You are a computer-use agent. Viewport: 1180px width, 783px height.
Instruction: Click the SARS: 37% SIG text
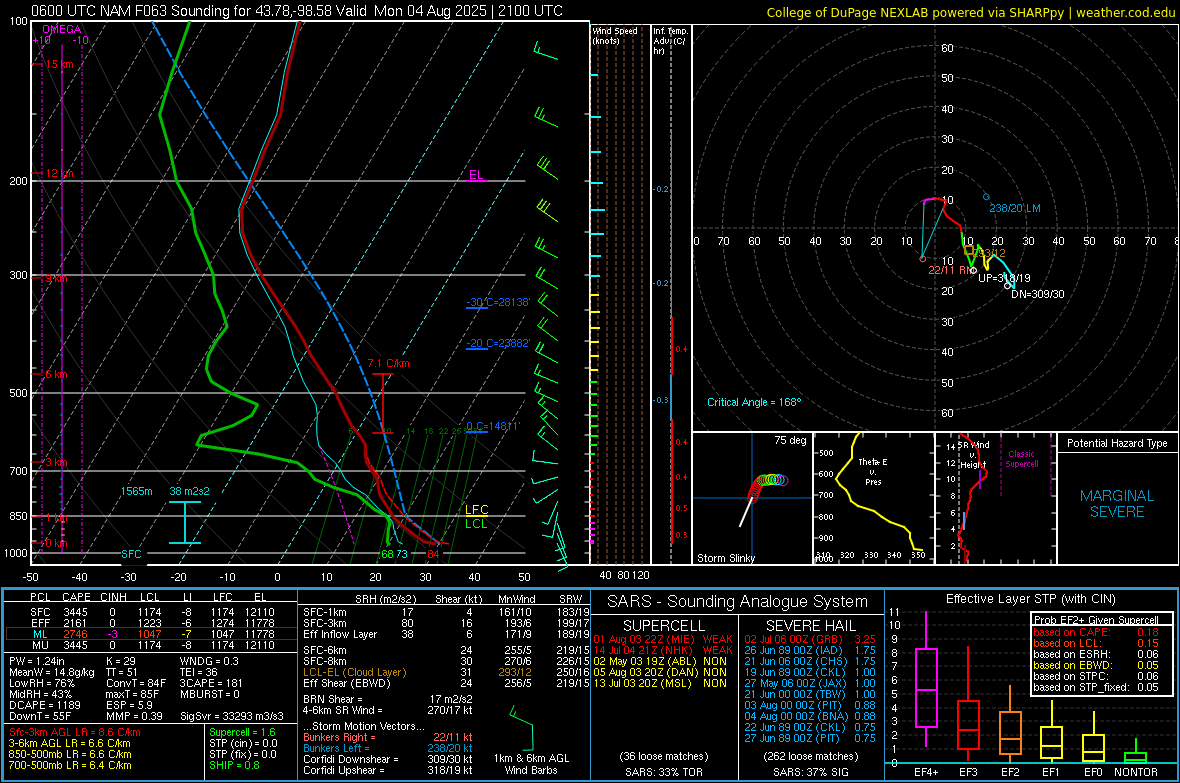[x=810, y=772]
